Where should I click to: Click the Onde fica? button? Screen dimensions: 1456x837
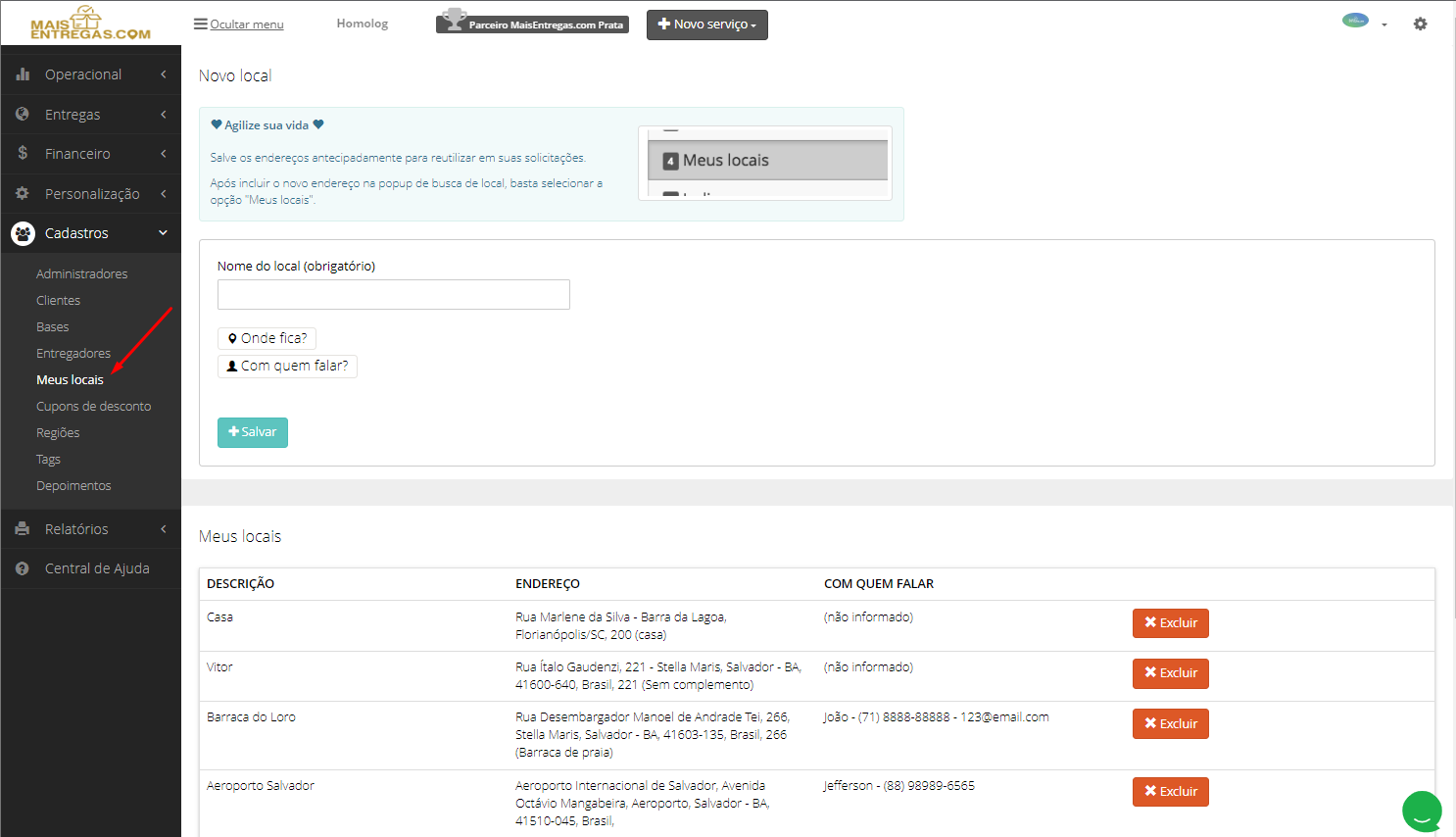pyautogui.click(x=267, y=338)
